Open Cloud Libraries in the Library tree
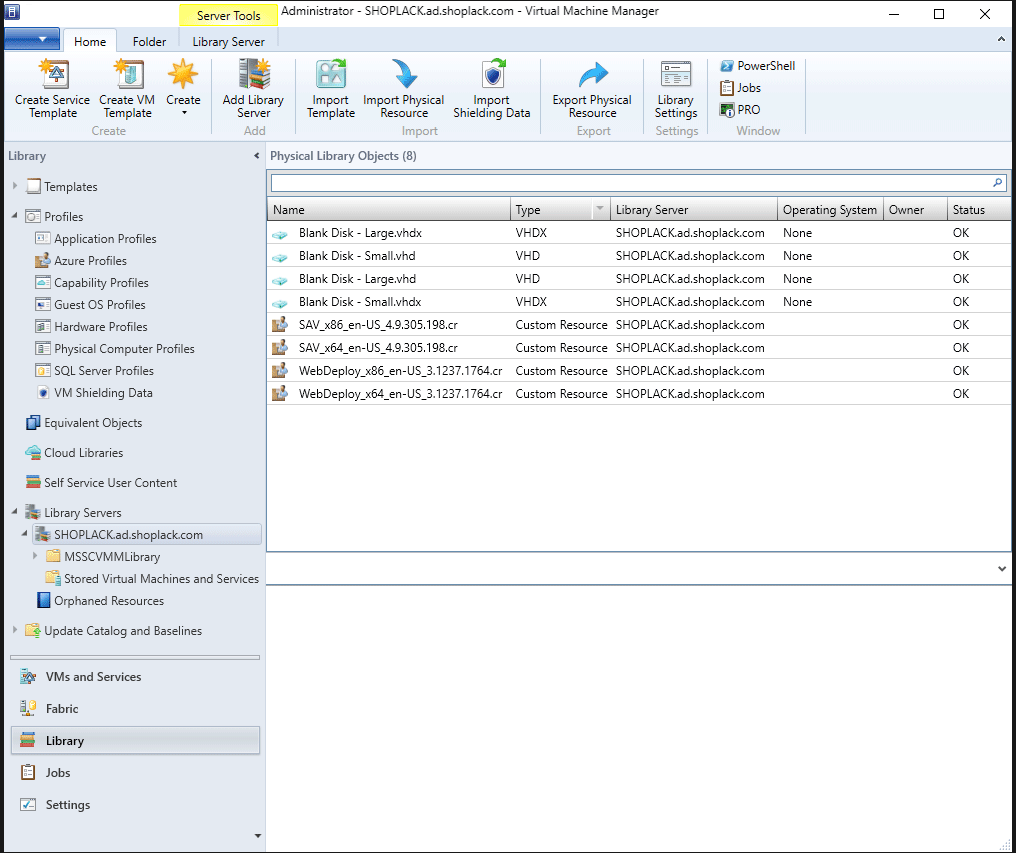The height and width of the screenshot is (853, 1016). click(x=74, y=452)
